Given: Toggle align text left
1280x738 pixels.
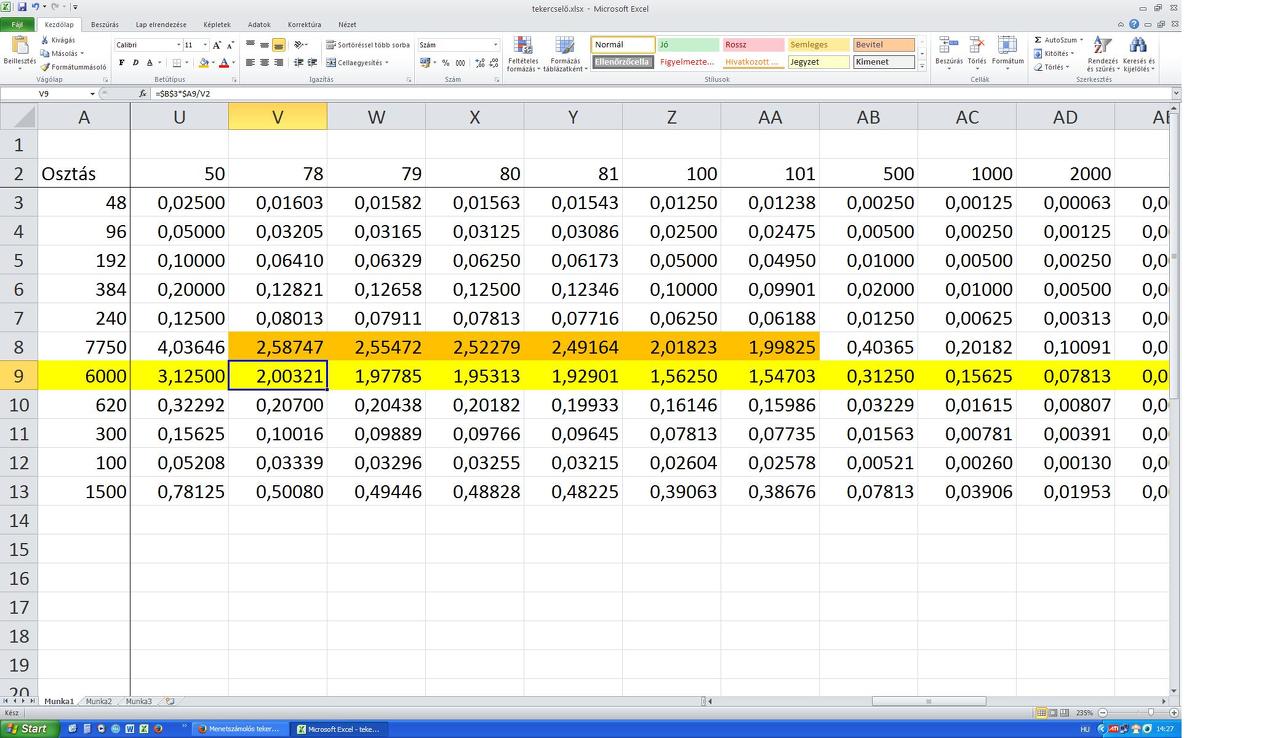Looking at the screenshot, I should point(251,62).
